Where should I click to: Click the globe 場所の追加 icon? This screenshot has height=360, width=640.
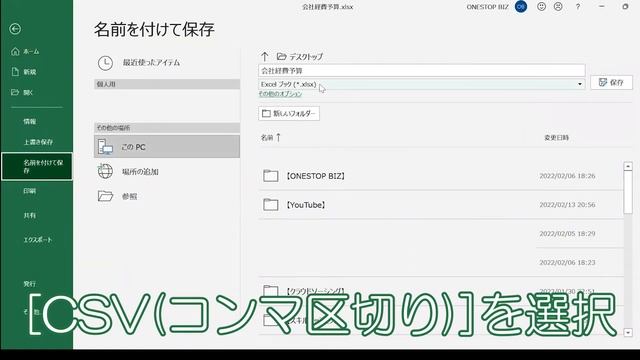[105, 171]
